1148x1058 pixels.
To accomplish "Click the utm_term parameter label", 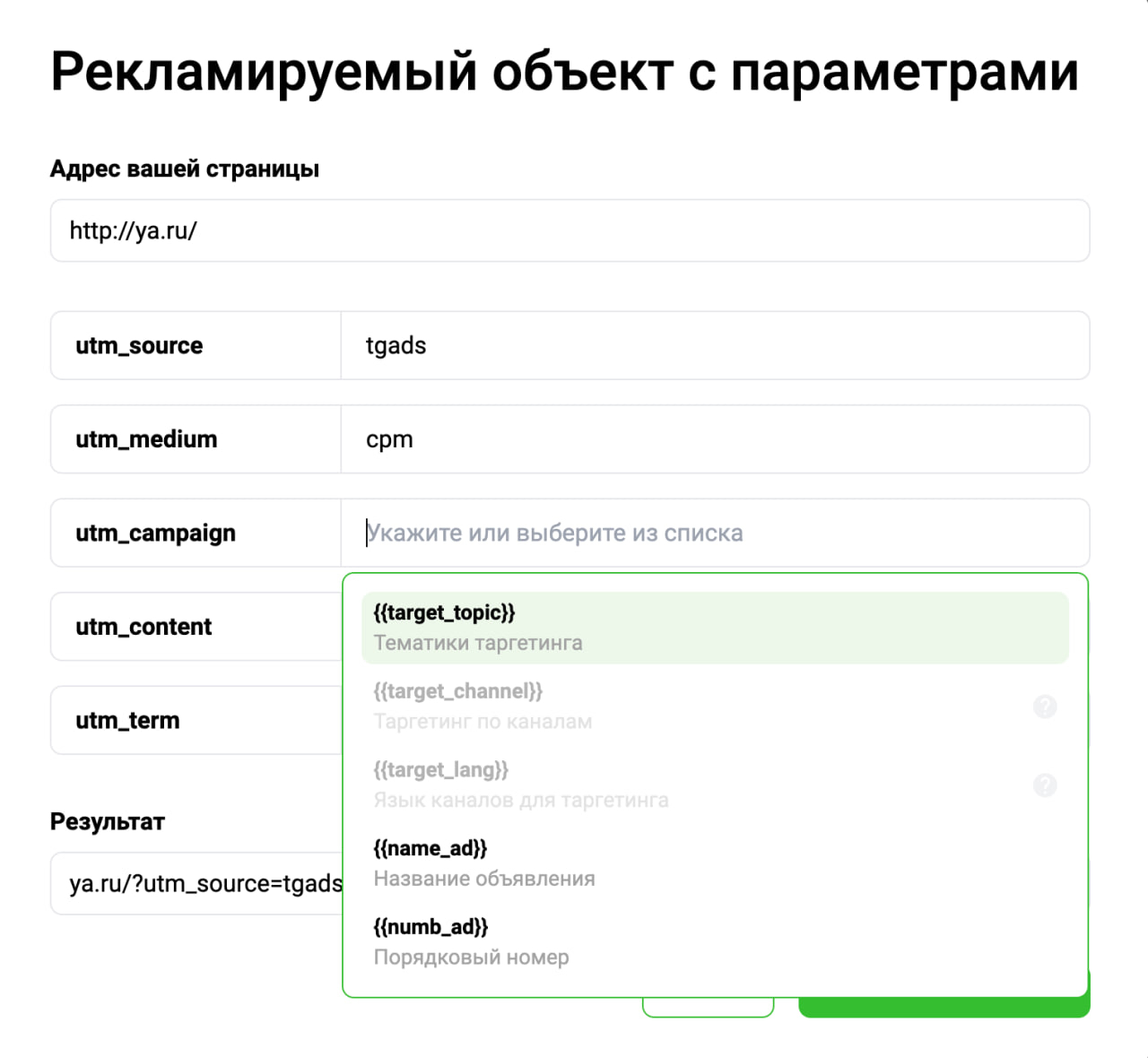I will coord(127,720).
